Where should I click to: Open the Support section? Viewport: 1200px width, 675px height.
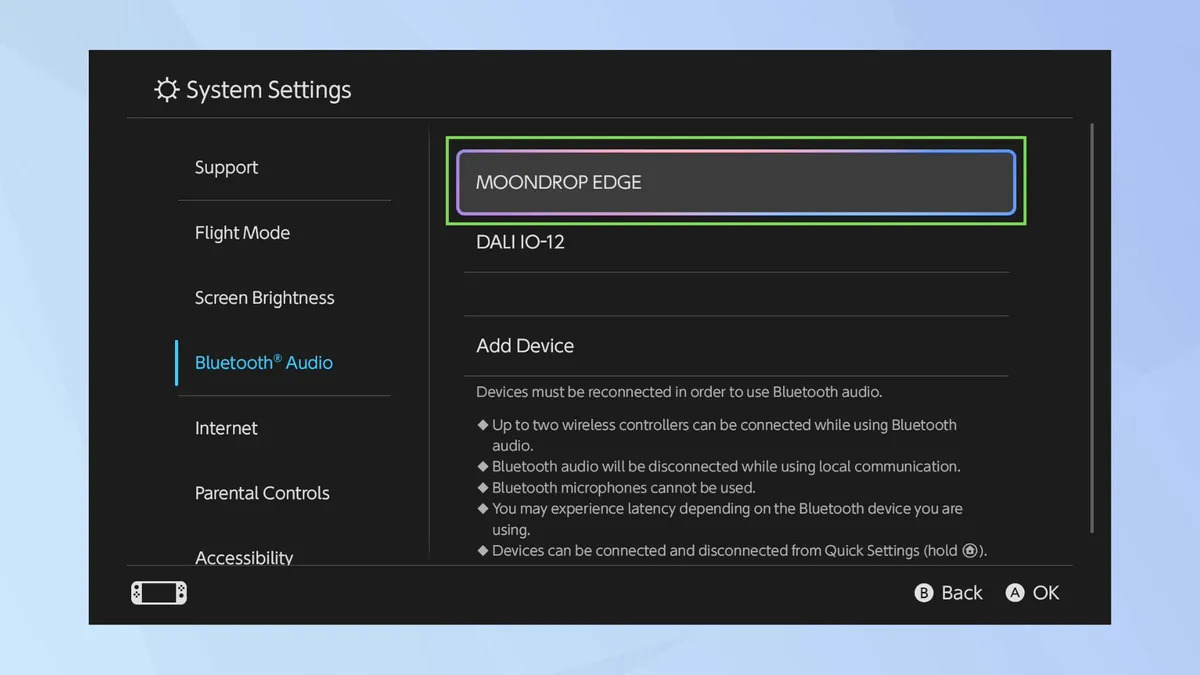point(226,168)
